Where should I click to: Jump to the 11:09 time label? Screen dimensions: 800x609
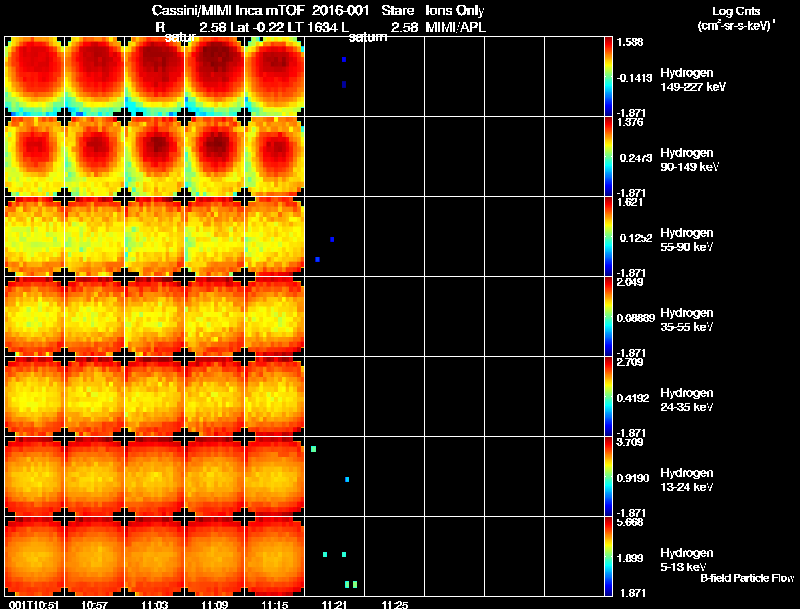214,604
